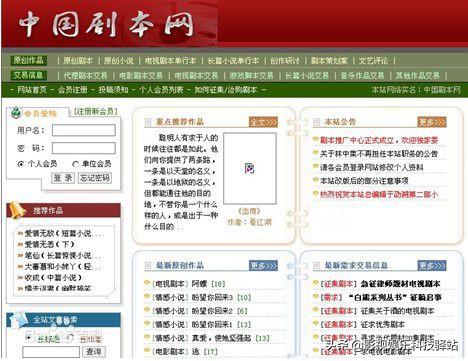
Task: Click the 中国剧本网 logo banner
Action: 106,23
